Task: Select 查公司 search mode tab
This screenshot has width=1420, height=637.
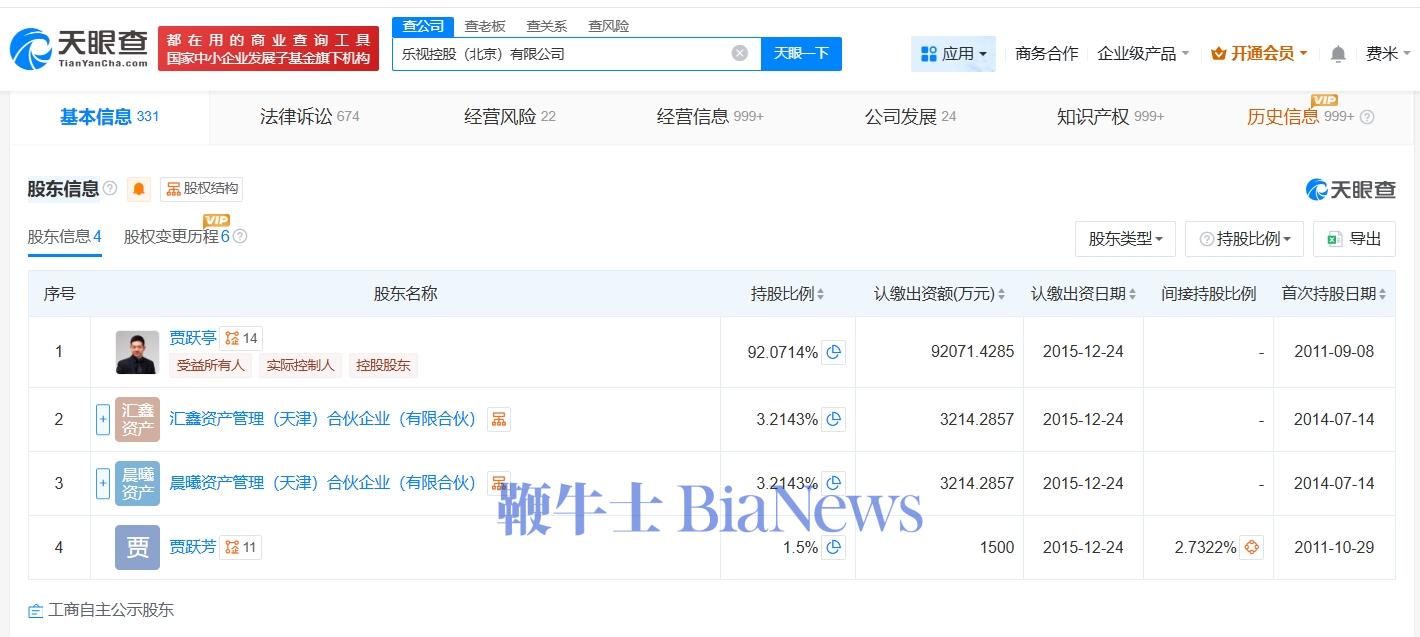Action: [423, 26]
